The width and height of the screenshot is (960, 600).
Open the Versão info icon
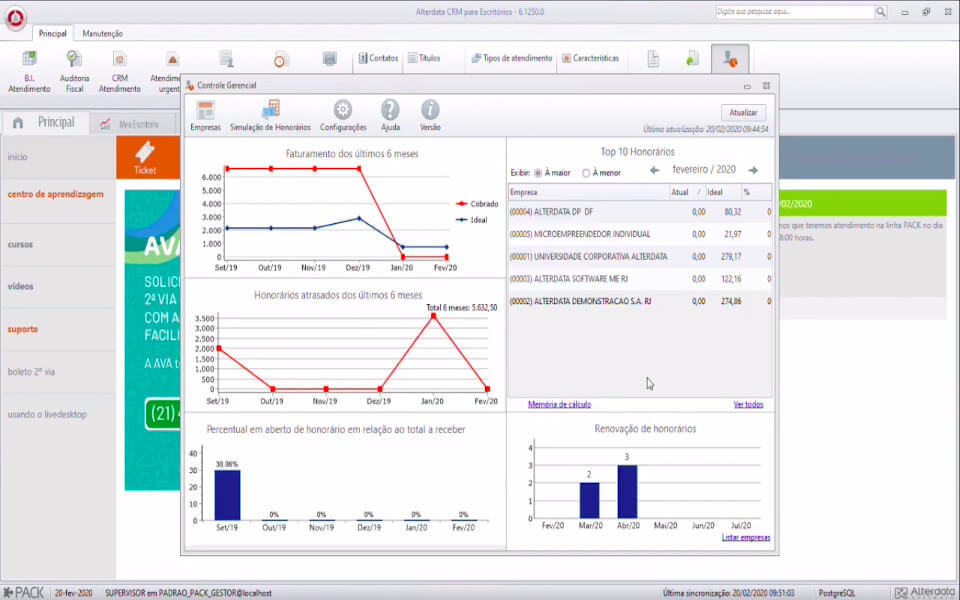click(430, 116)
